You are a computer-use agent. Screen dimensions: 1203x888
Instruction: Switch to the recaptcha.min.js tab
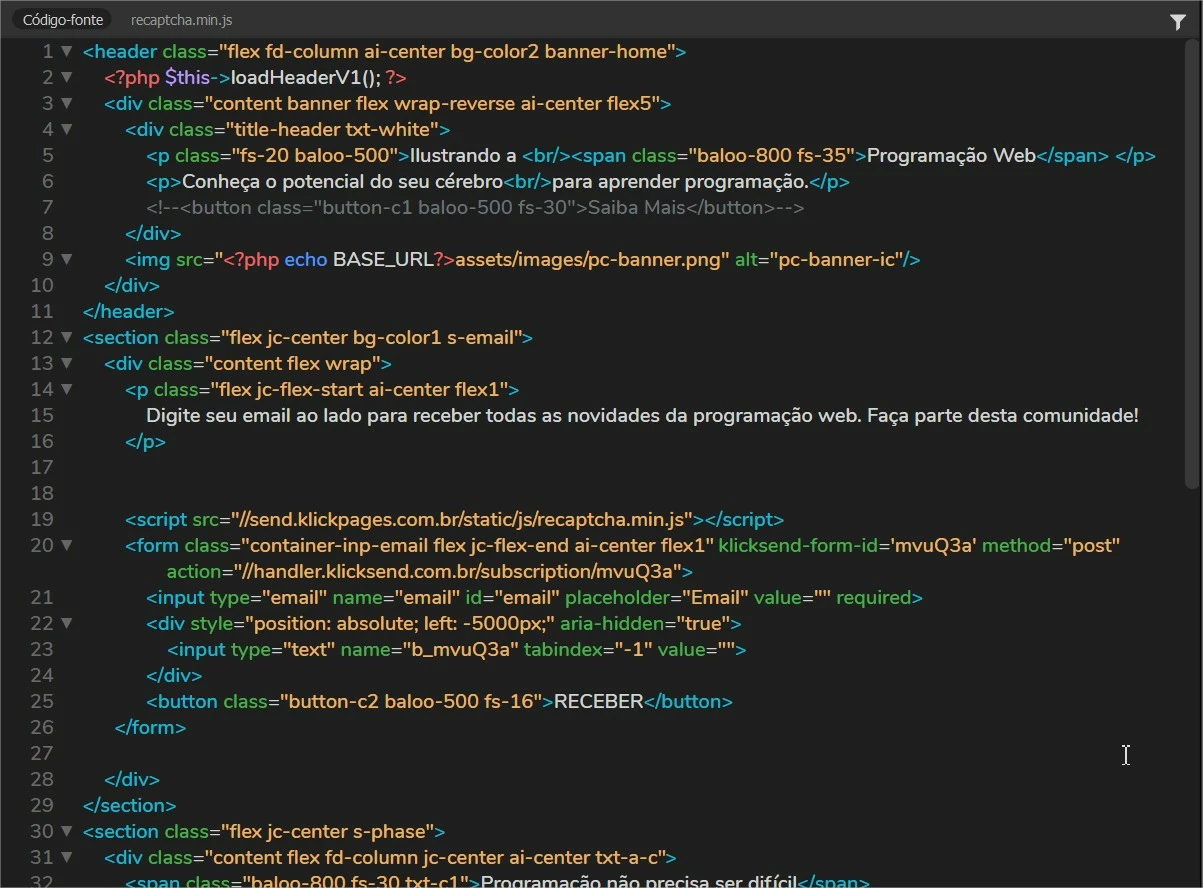tap(182, 20)
